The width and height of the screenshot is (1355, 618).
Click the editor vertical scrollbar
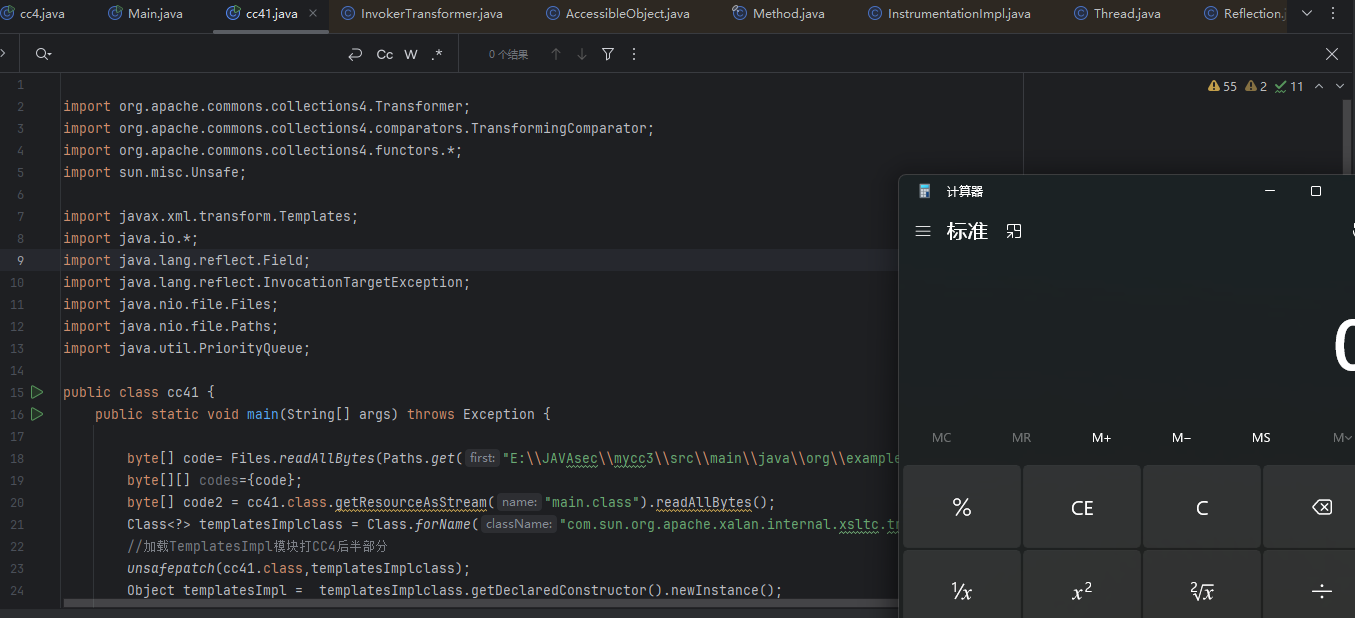1347,135
